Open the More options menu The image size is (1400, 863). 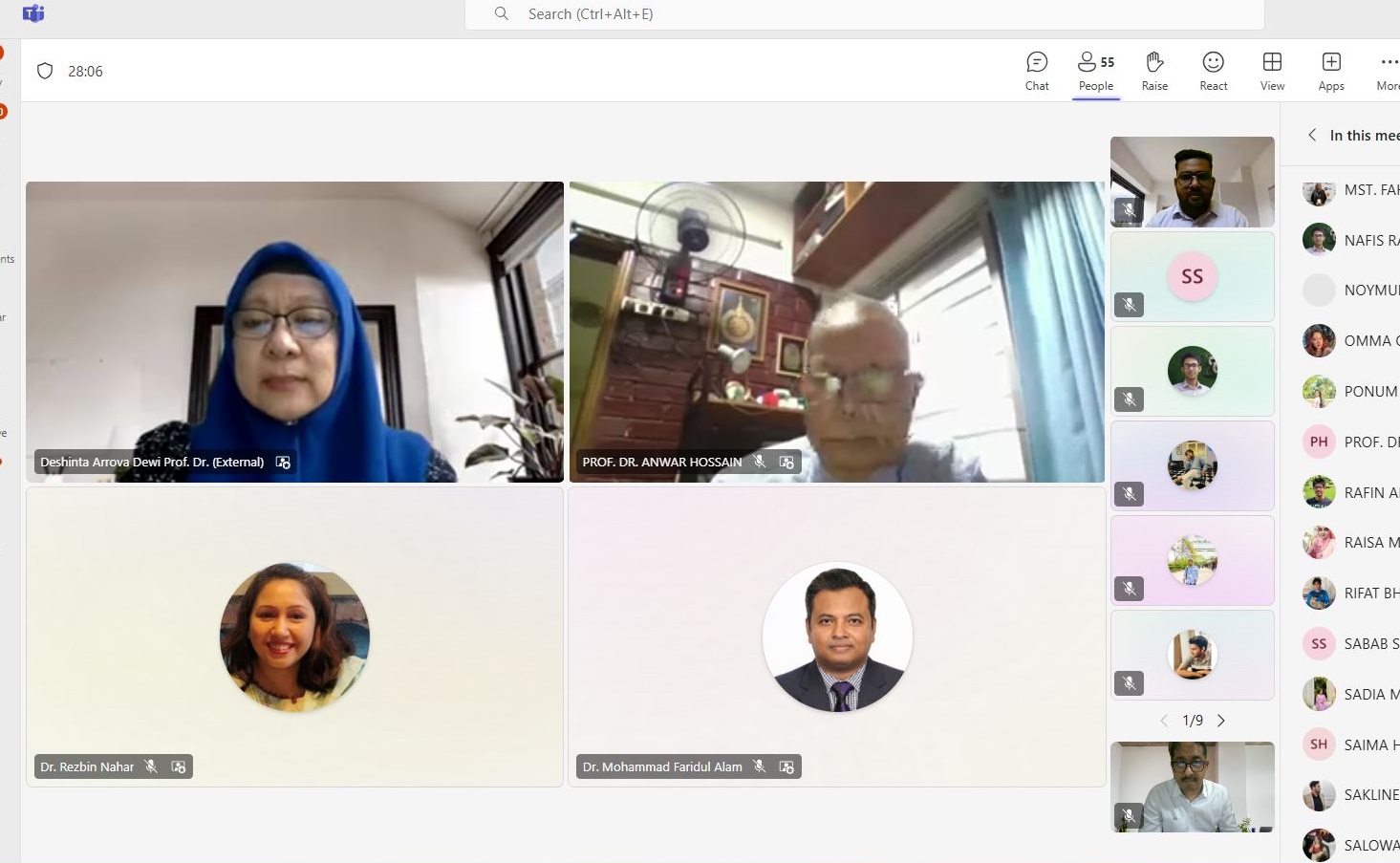click(1389, 72)
